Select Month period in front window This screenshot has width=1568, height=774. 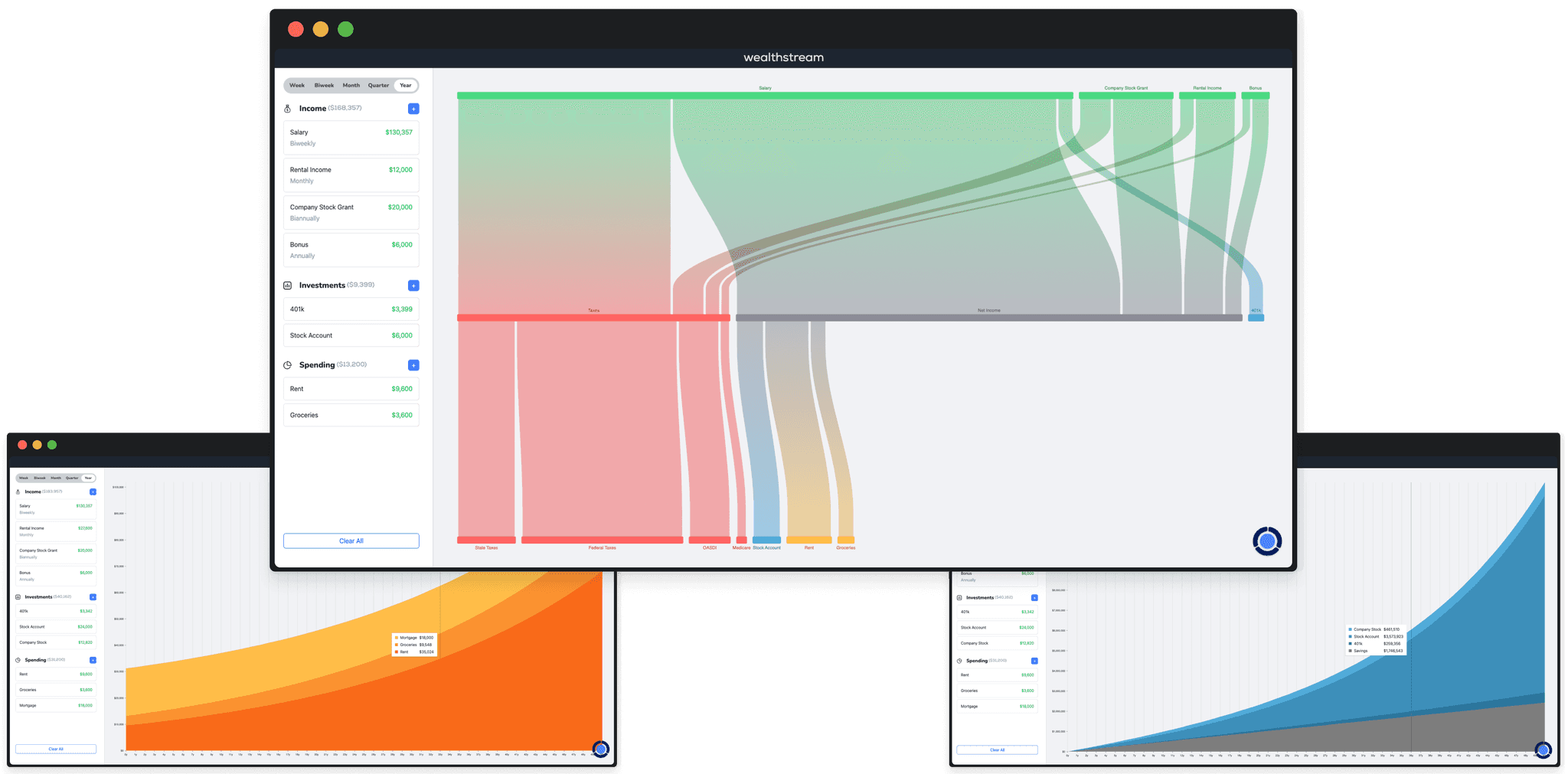click(351, 86)
